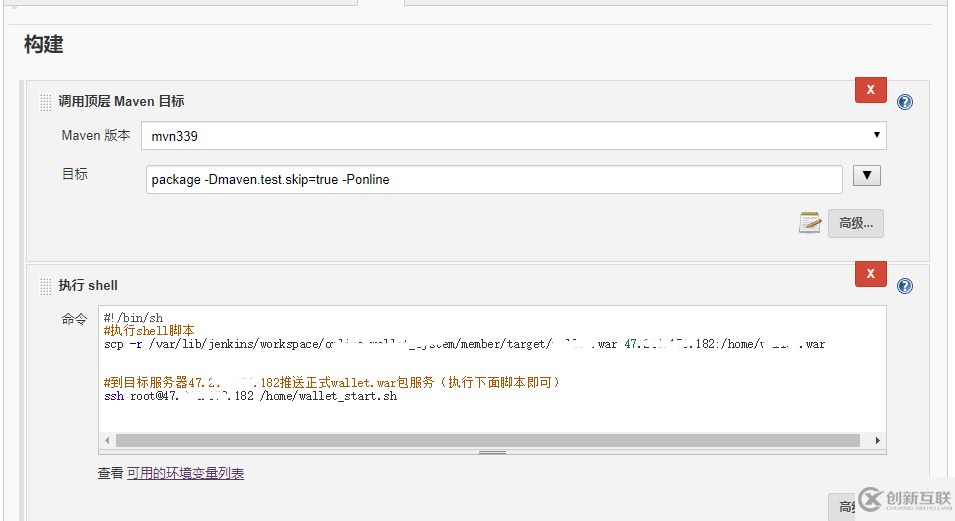Click the ssh root@ wallet_start.sh line

coord(250,396)
